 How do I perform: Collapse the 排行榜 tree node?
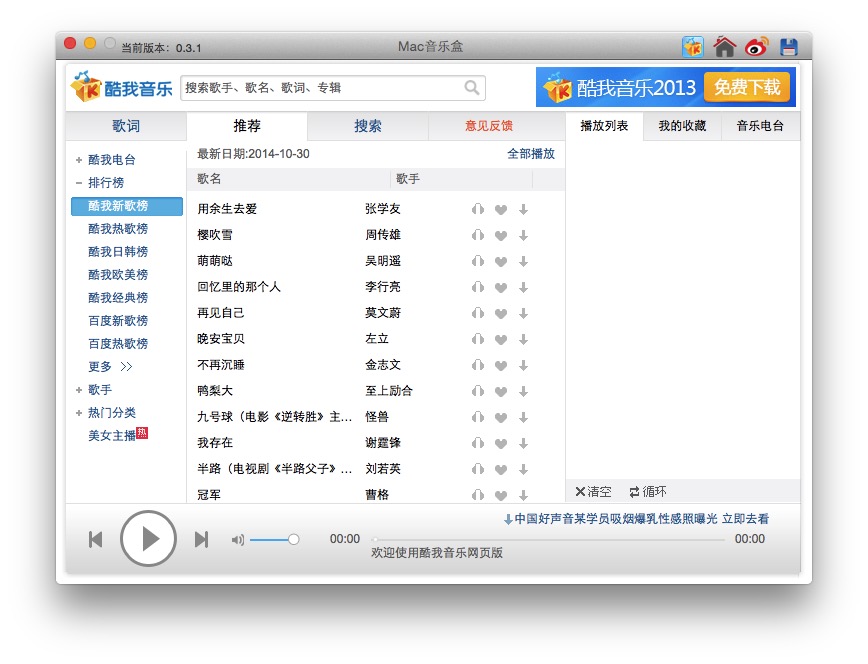coord(79,183)
